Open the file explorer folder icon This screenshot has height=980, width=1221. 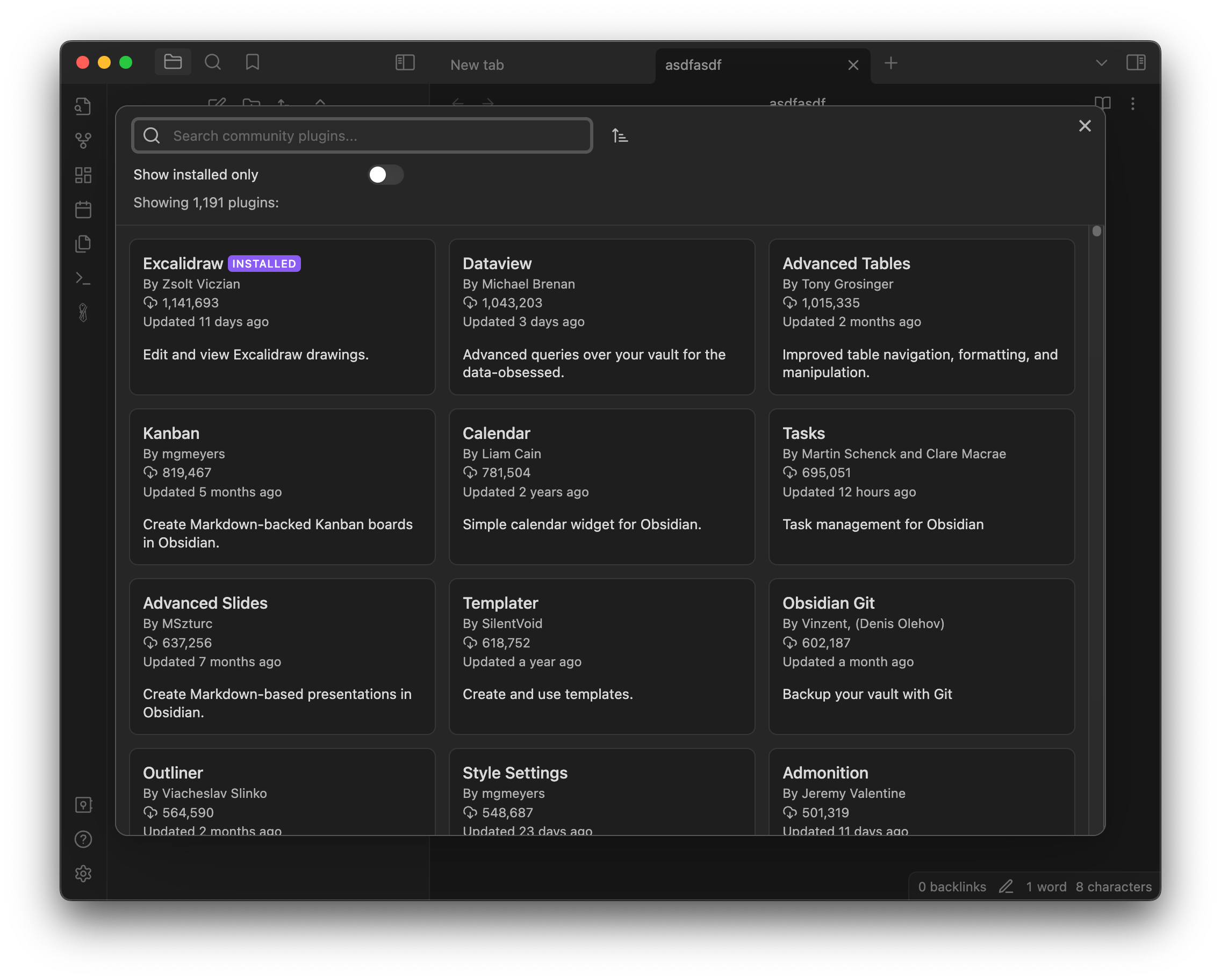point(173,62)
